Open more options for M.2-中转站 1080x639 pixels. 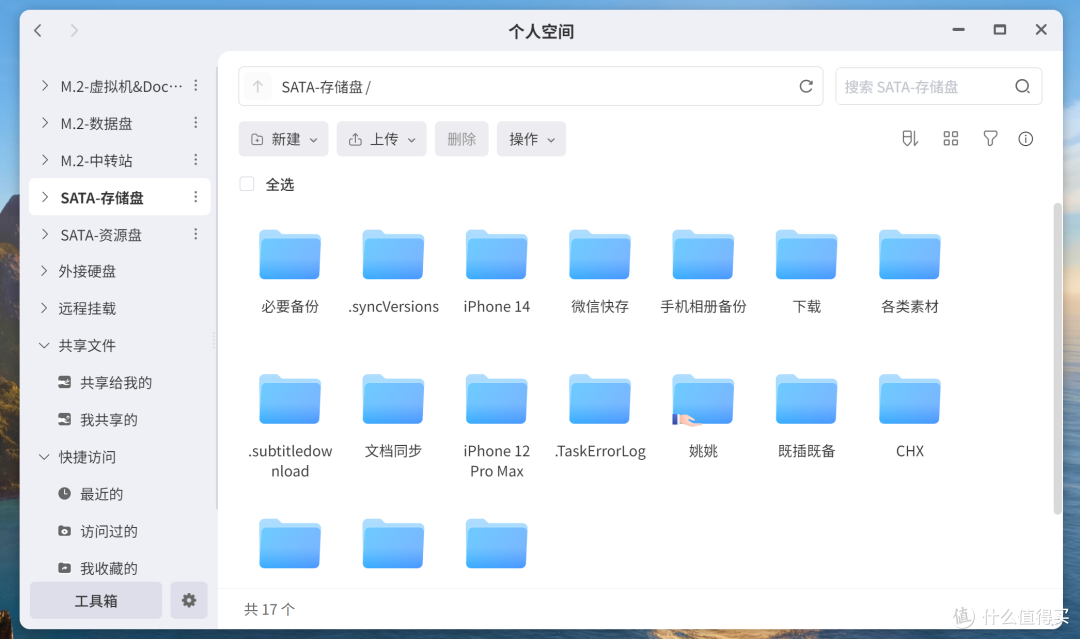pyautogui.click(x=196, y=160)
